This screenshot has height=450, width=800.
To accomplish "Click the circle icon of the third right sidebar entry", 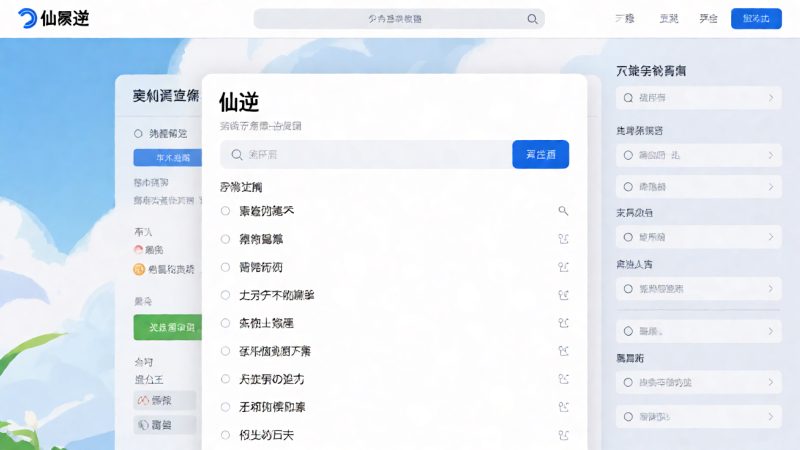I will [x=628, y=187].
